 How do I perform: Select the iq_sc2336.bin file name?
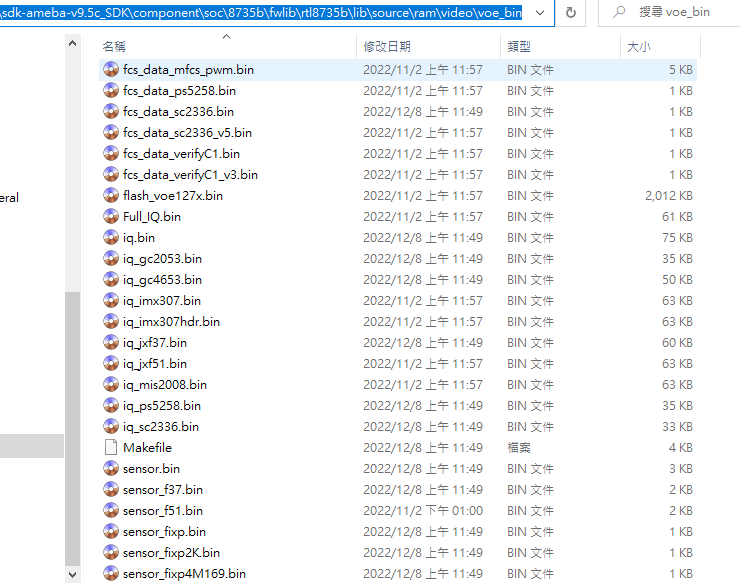(161, 427)
